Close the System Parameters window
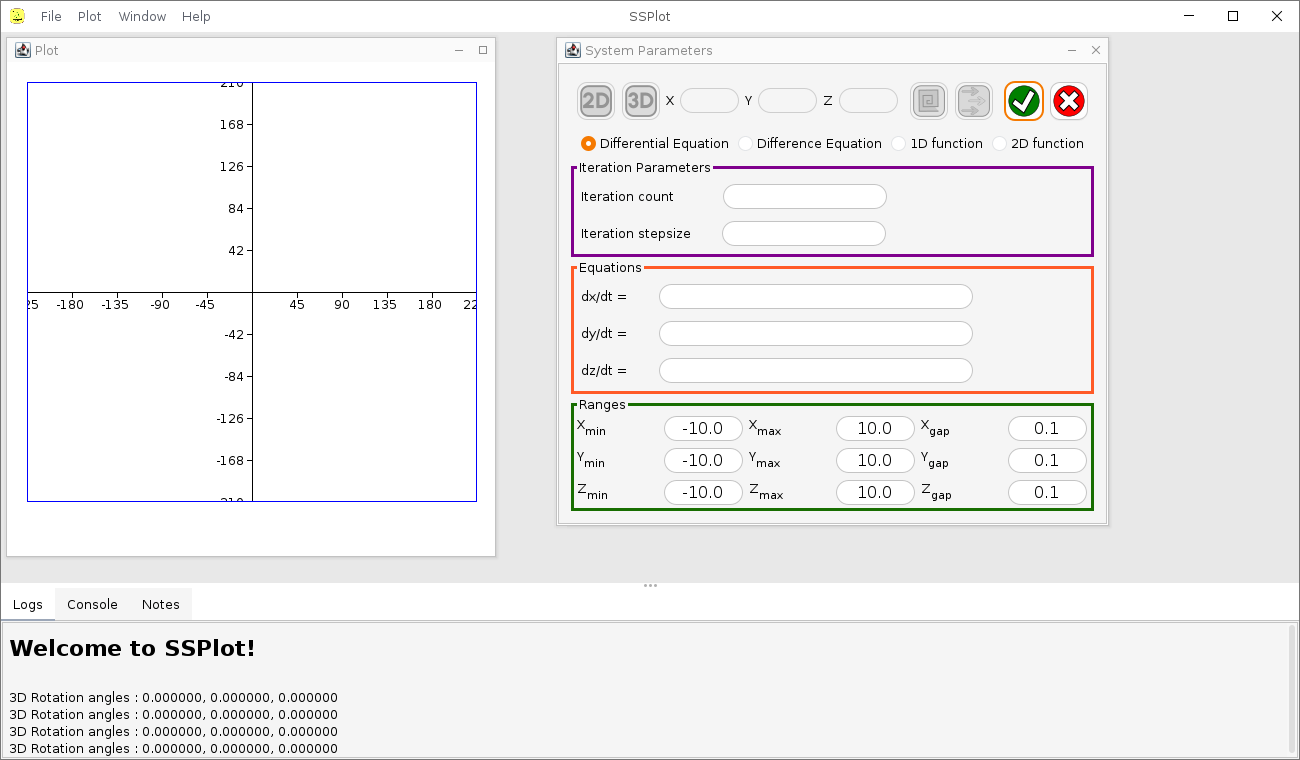The width and height of the screenshot is (1300, 760). click(x=1096, y=50)
